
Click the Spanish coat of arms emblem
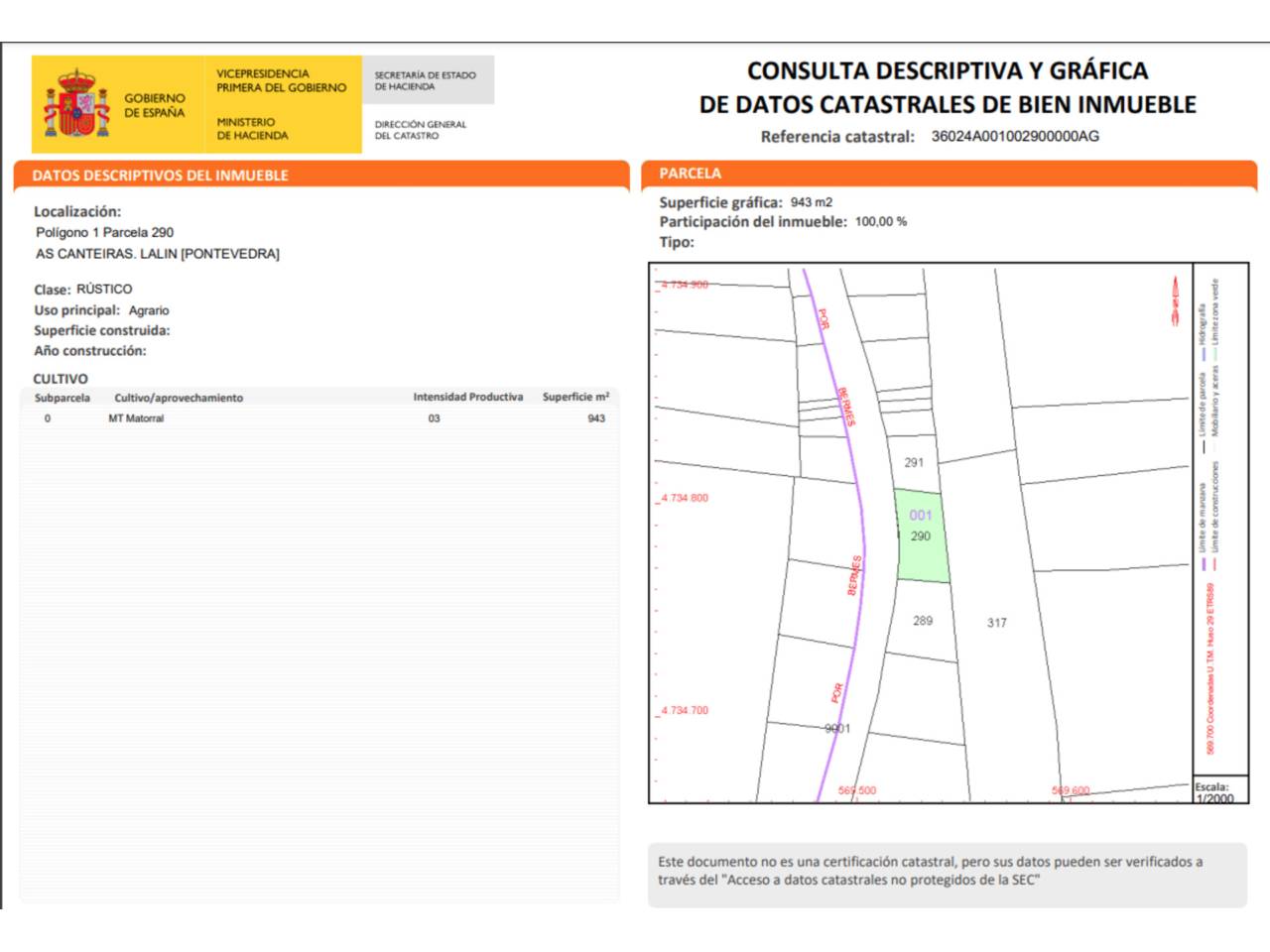pyautogui.click(x=75, y=103)
